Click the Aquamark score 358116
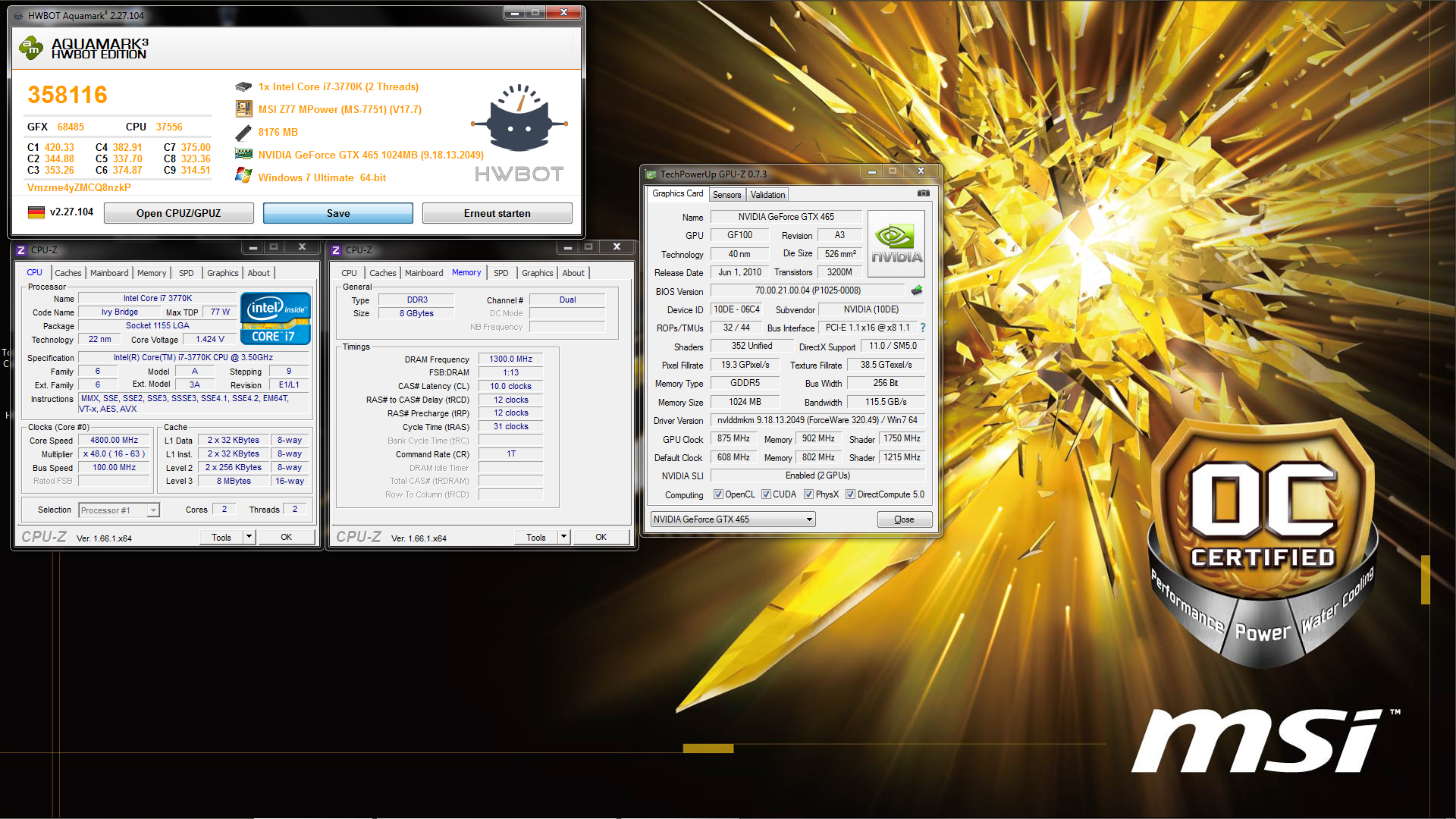The image size is (1456, 819). pyautogui.click(x=67, y=95)
